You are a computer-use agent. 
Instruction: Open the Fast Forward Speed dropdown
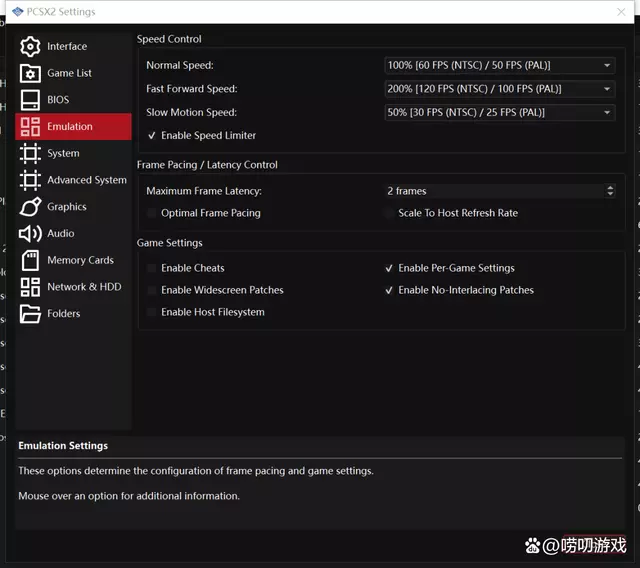coord(500,89)
